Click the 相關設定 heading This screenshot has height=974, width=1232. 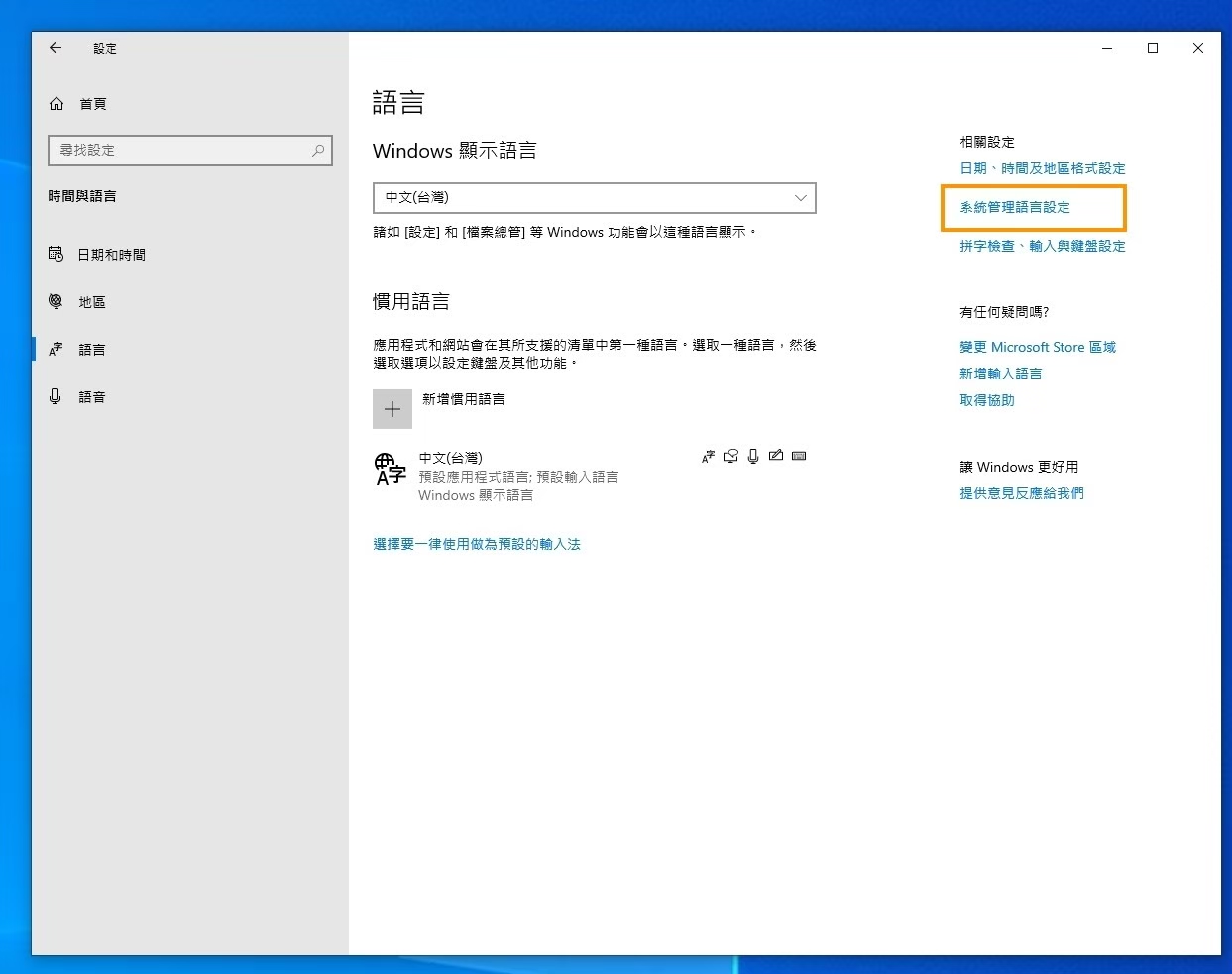click(x=987, y=142)
